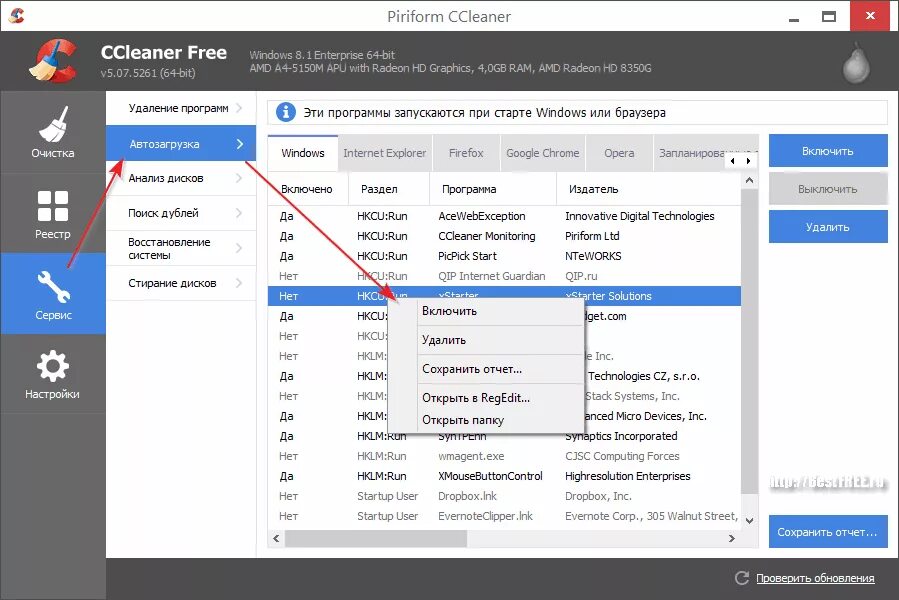Click the horizontal scrollbar thumb
Viewport: 899px width, 600px height.
[376, 538]
